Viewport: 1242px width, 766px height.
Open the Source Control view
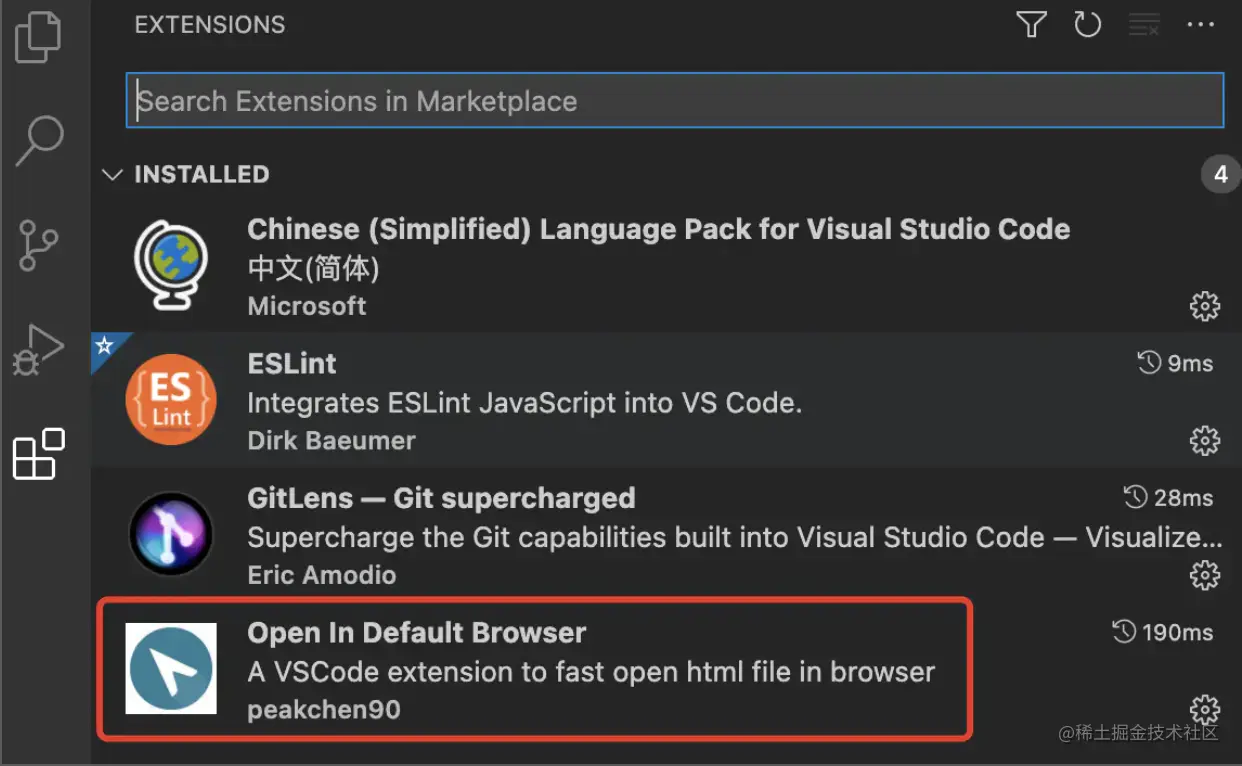point(38,246)
